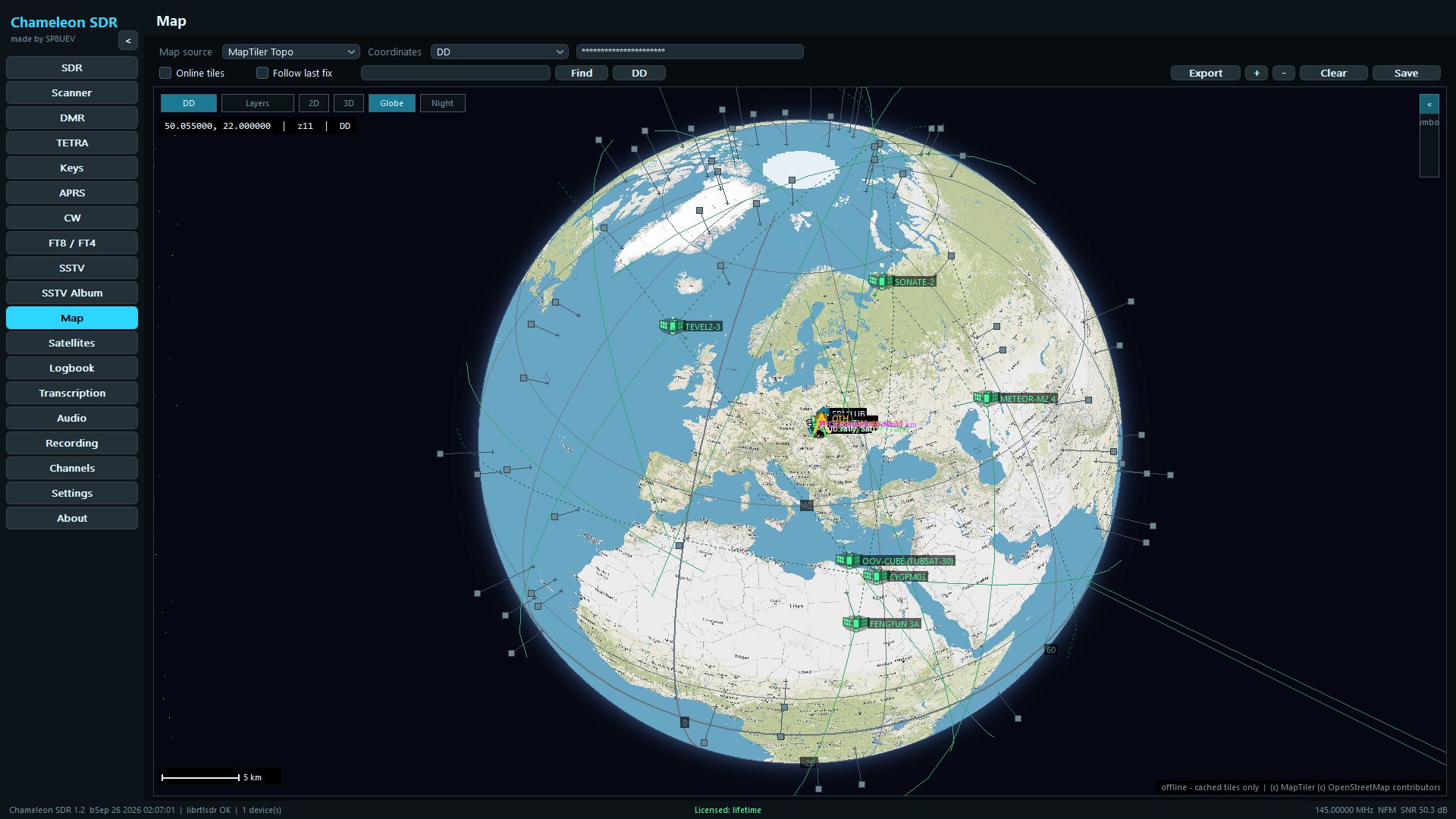1456x819 pixels.
Task: Expand the right-side symbols panel arrow
Action: point(1429,104)
